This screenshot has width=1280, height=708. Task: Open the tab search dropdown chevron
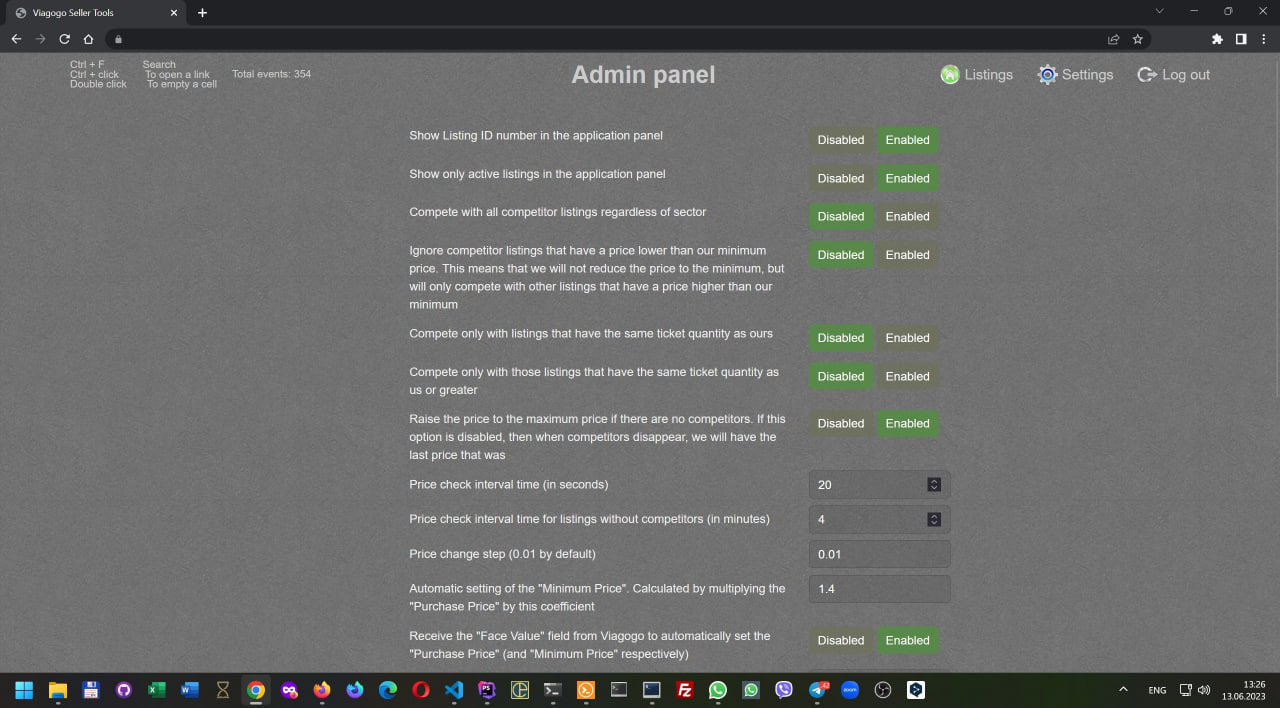[1160, 11]
